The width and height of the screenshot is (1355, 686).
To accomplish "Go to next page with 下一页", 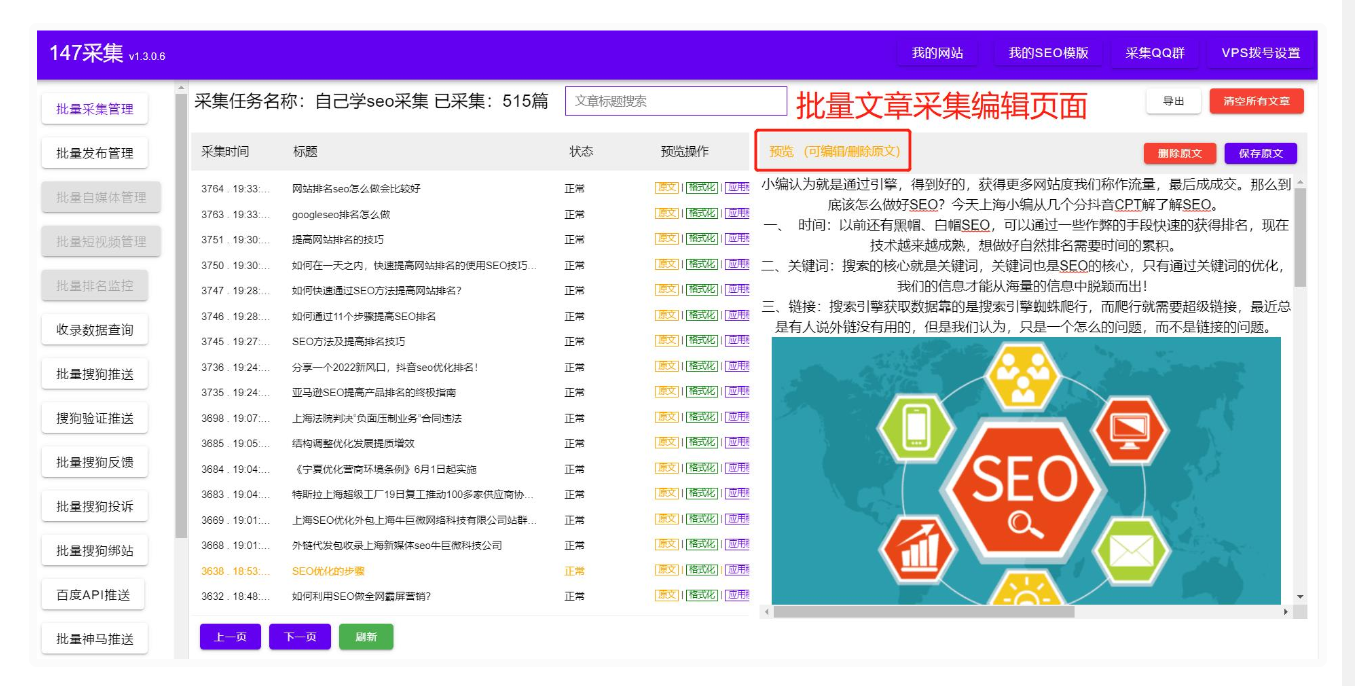I will tap(300, 637).
